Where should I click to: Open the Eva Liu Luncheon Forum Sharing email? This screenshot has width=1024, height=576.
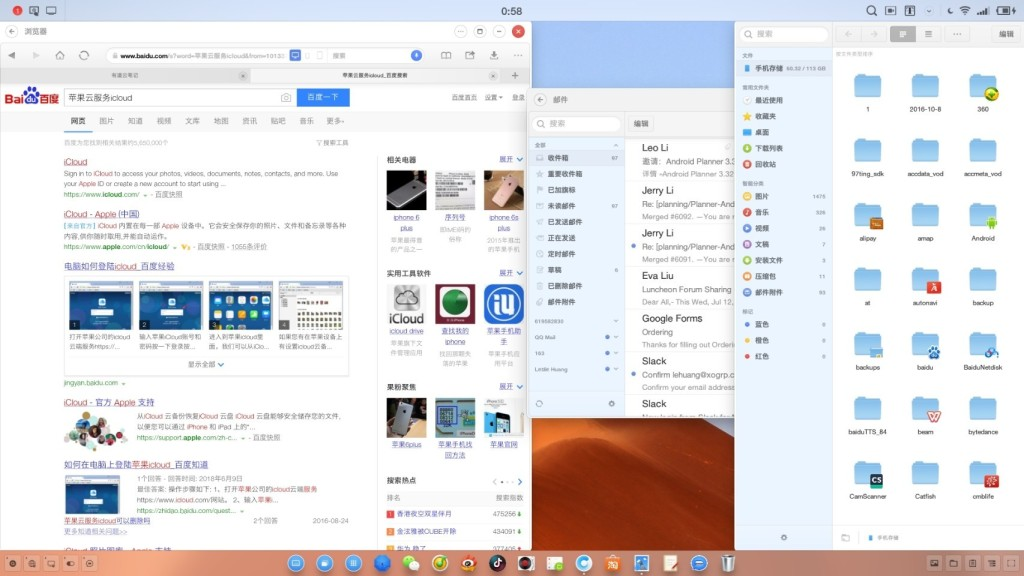coord(680,289)
